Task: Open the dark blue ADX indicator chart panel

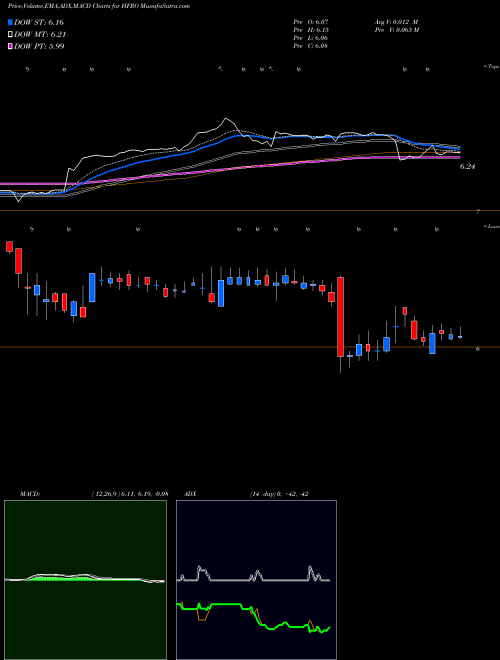Action: click(x=256, y=580)
